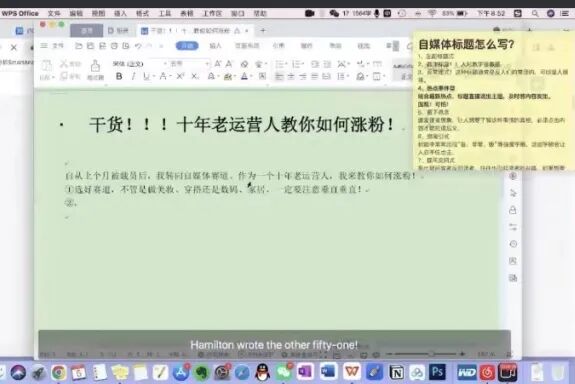Viewport: 575px width, 384px height.
Task: Open the WPS Office application menu
Action: coord(20,13)
